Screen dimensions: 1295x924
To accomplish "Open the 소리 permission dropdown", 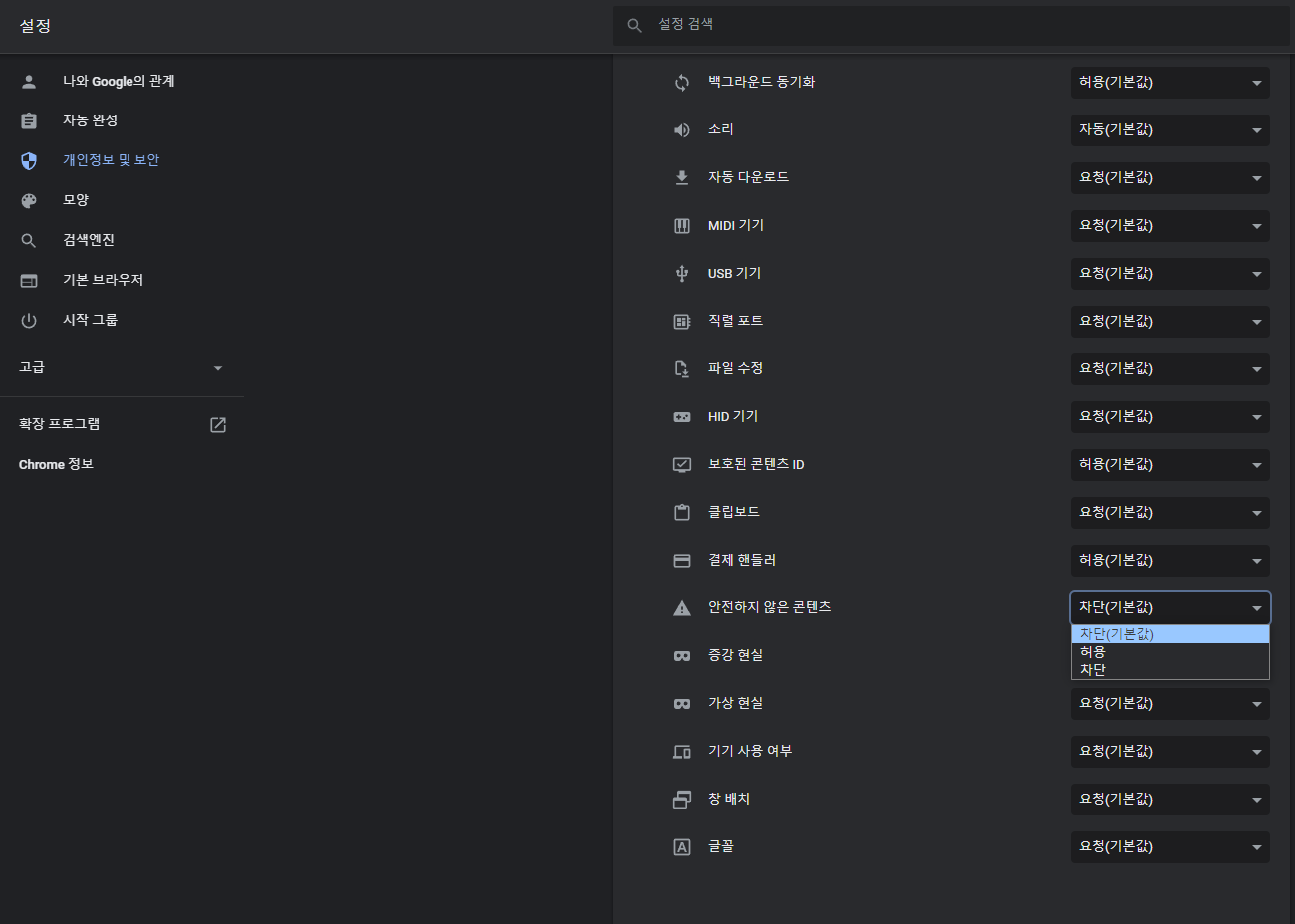I will 1170,130.
